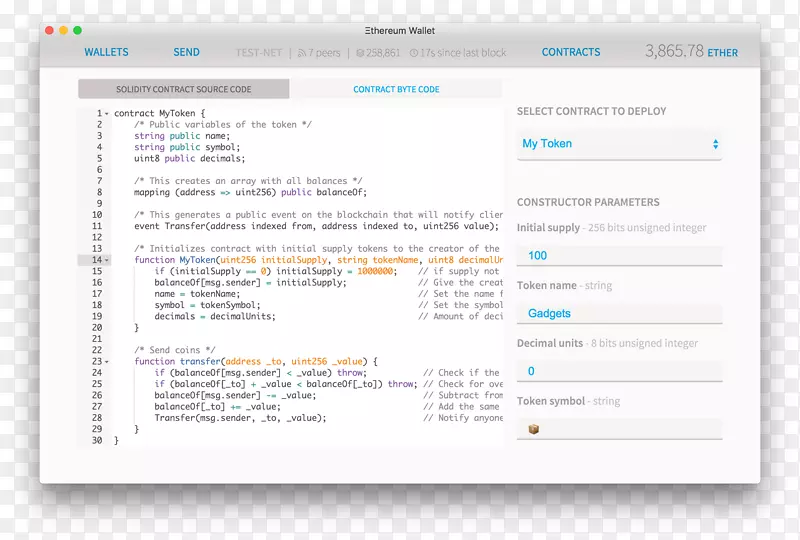Click the clock icon for last block
This screenshot has width=800, height=540.
(413, 53)
